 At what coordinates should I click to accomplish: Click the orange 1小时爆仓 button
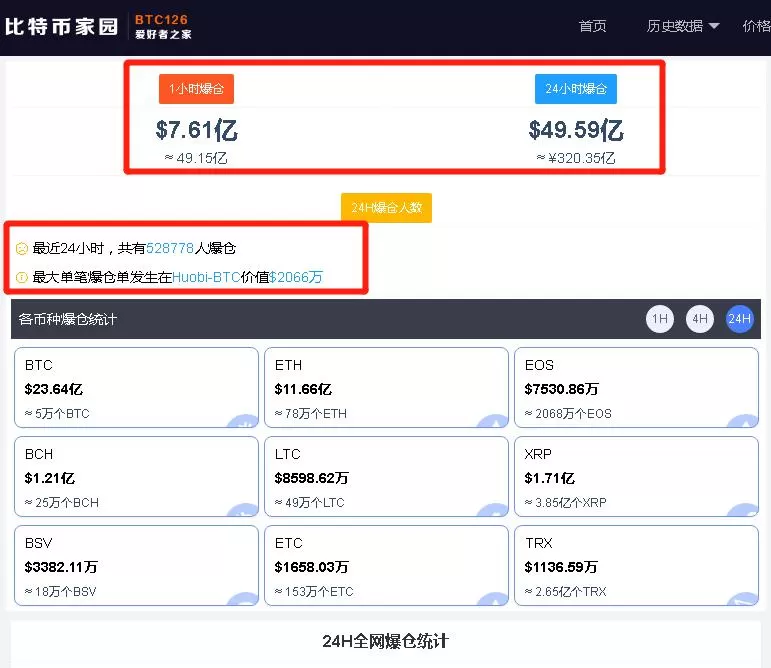[x=196, y=89]
